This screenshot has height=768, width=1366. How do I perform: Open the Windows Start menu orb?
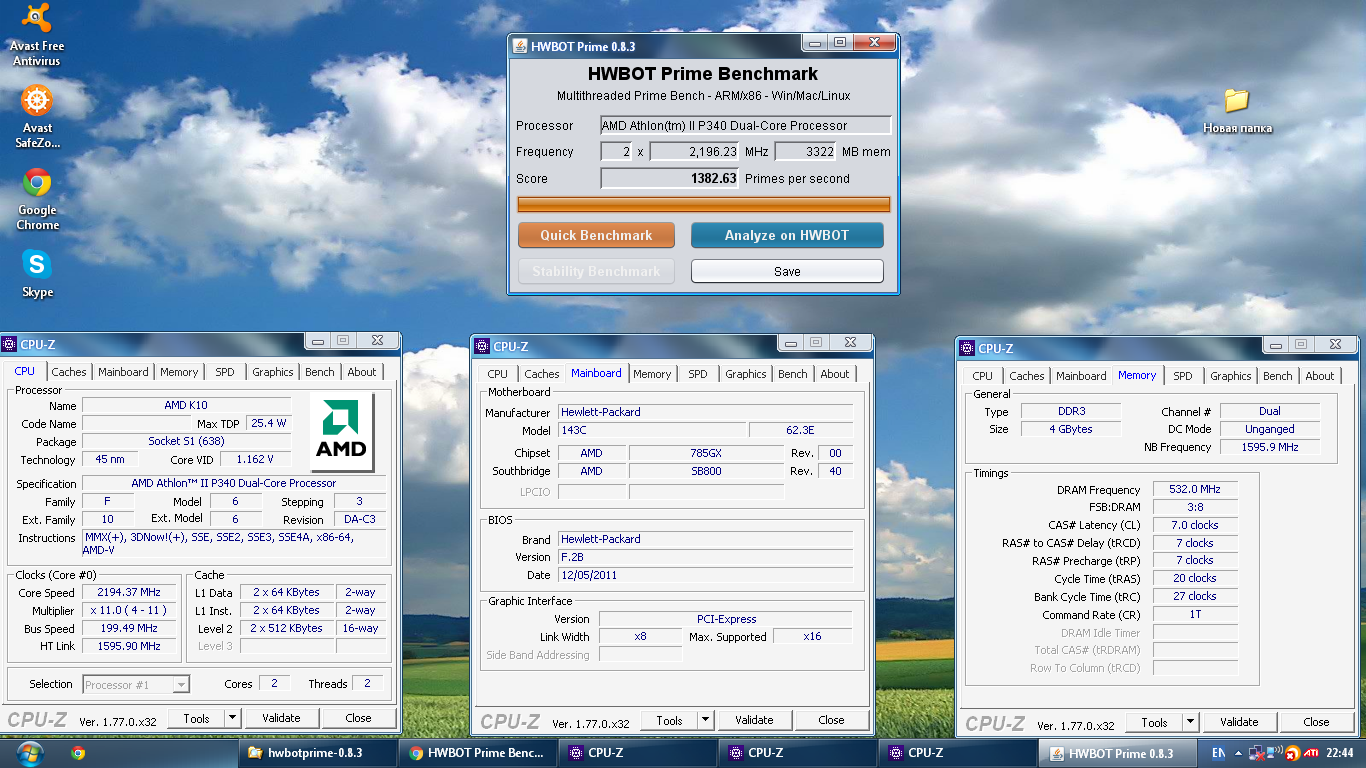tap(29, 753)
